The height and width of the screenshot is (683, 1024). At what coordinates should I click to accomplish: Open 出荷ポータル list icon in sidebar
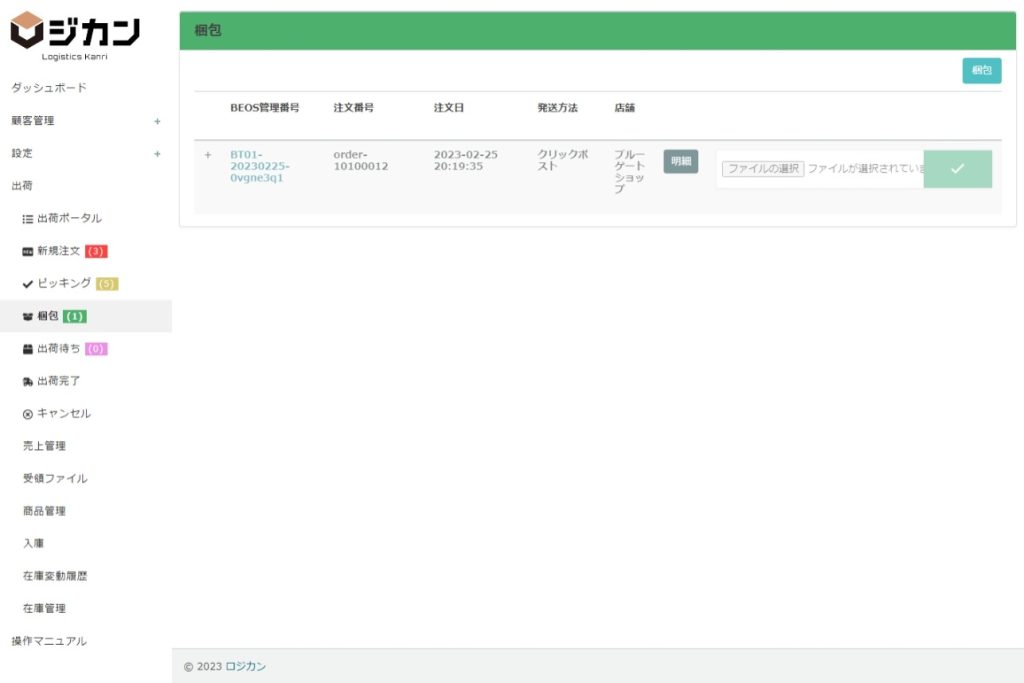(28, 219)
